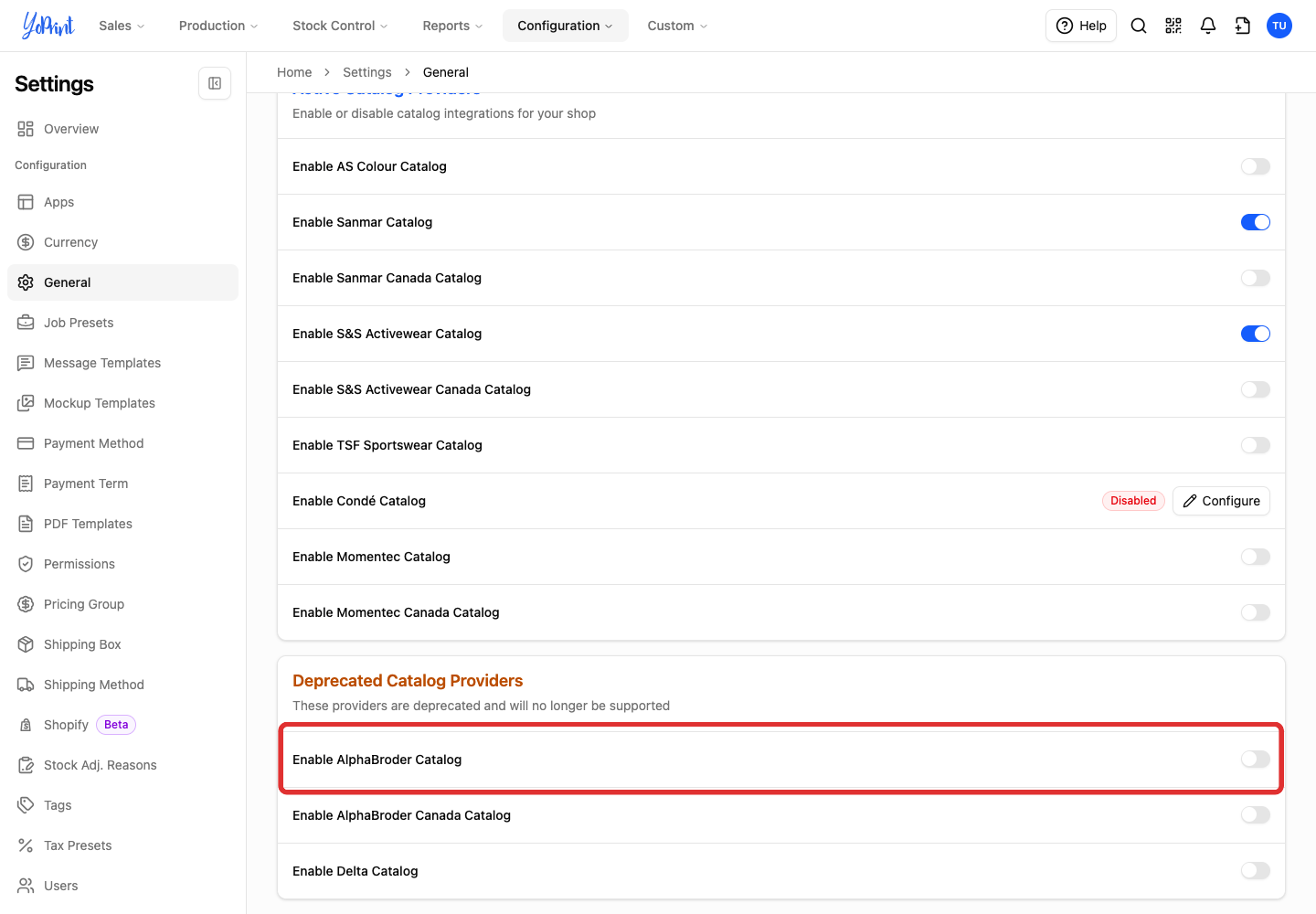Open Job Presets settings
The height and width of the screenshot is (914, 1316).
pyautogui.click(x=122, y=323)
